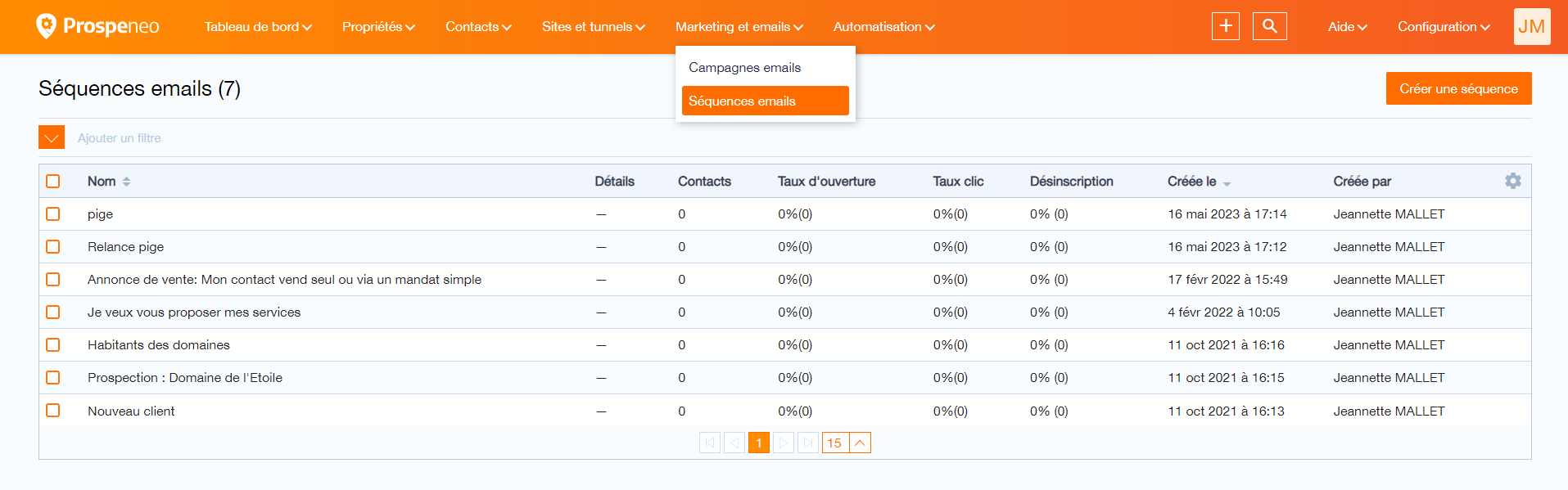Click date 16 mai 2023 à 17:14
The image size is (1568, 490).
pyautogui.click(x=1227, y=214)
